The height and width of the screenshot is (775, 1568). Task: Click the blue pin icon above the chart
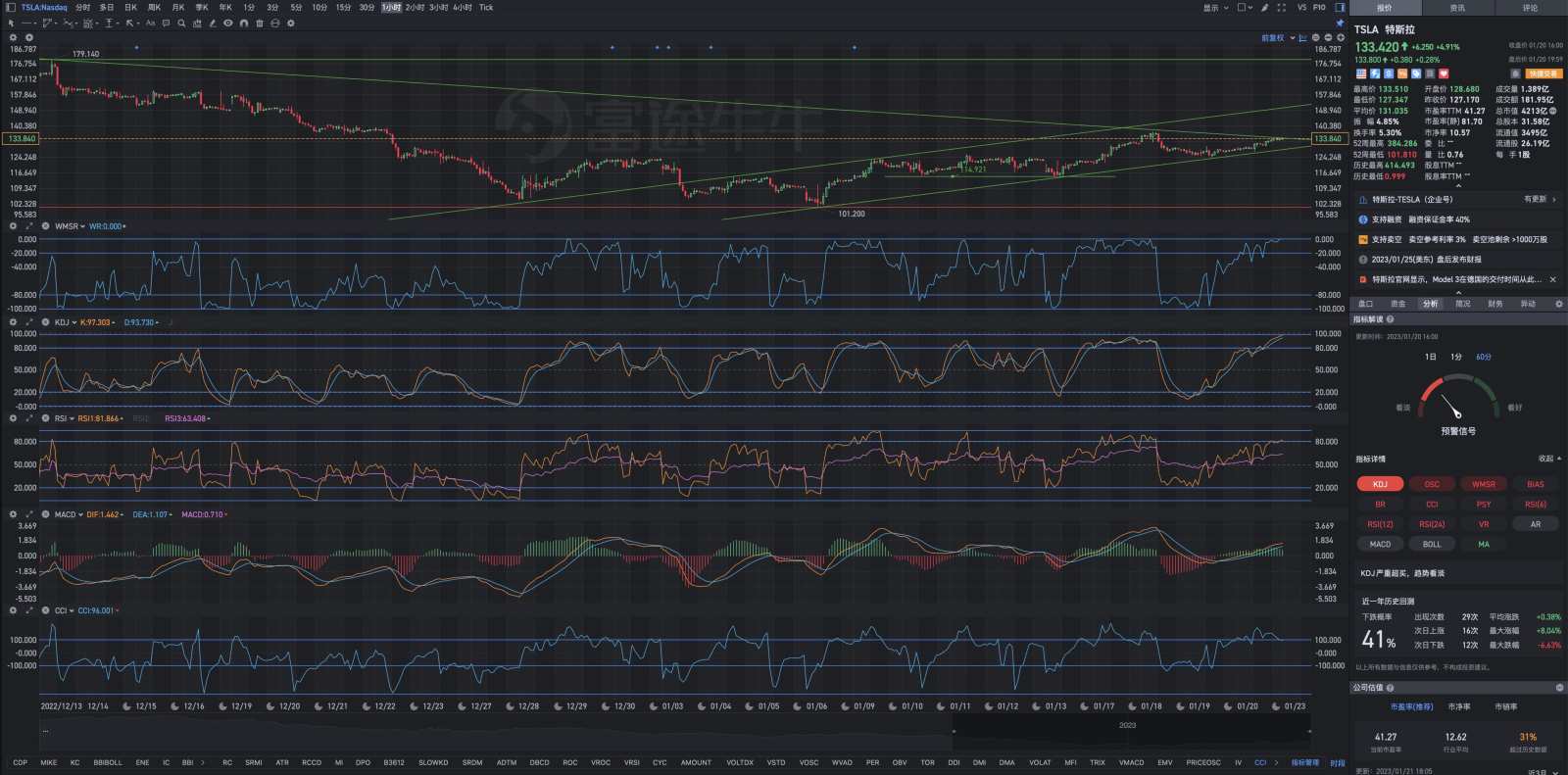pos(1340,23)
